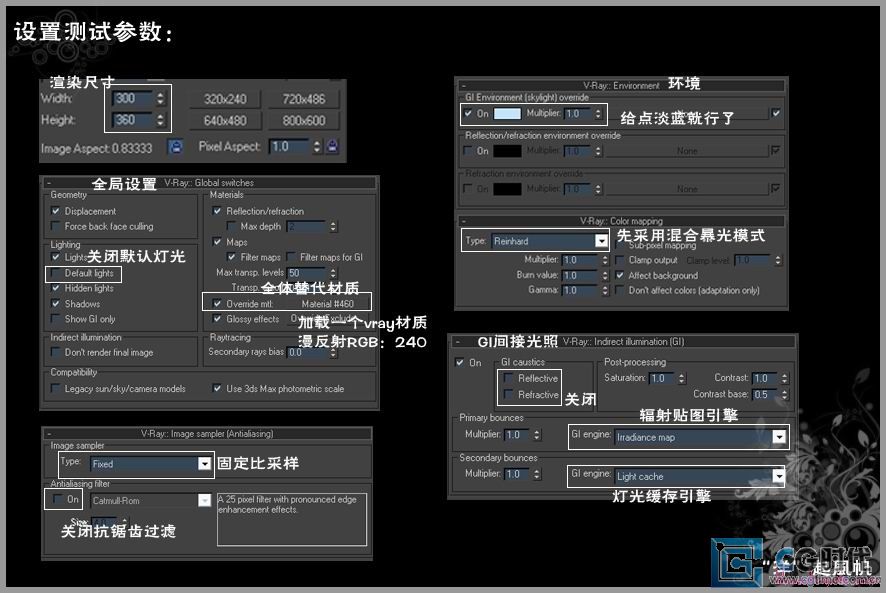The width and height of the screenshot is (886, 593).
Task: Toggle the Hidden lights checkbox
Action: point(55,288)
